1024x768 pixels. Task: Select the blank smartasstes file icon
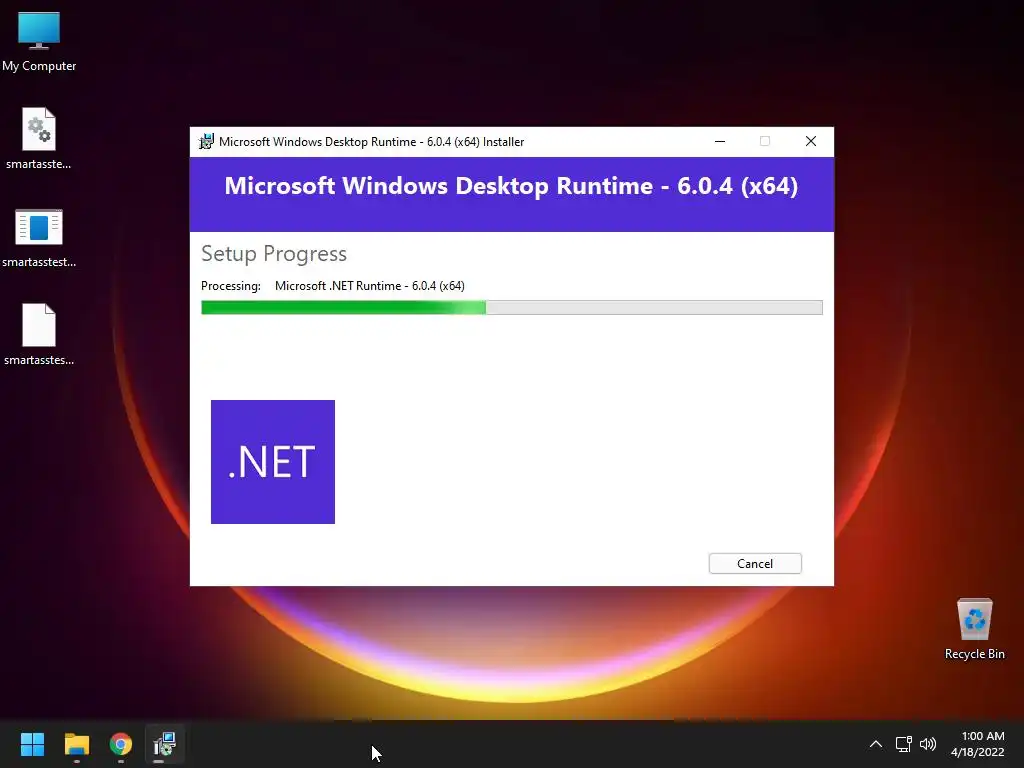pyautogui.click(x=39, y=334)
